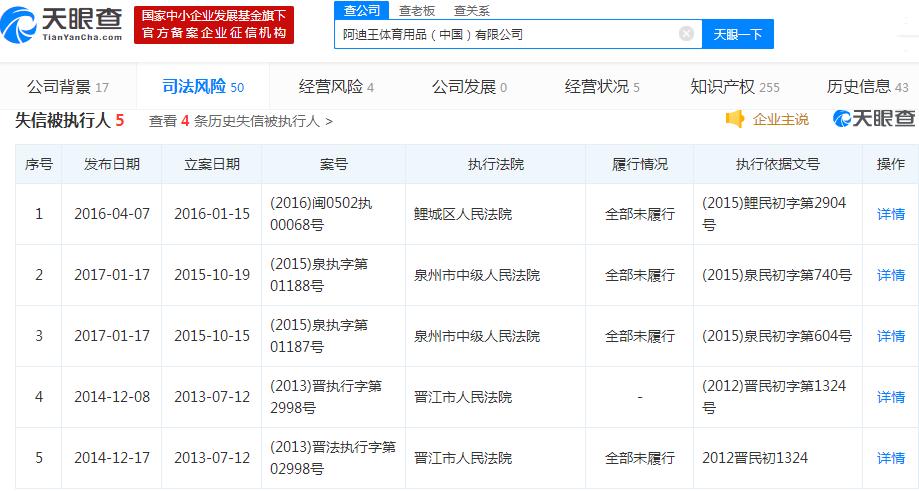Click the 国家中小企业发展基金旗下 red banner
919x491 pixels.
[x=214, y=25]
